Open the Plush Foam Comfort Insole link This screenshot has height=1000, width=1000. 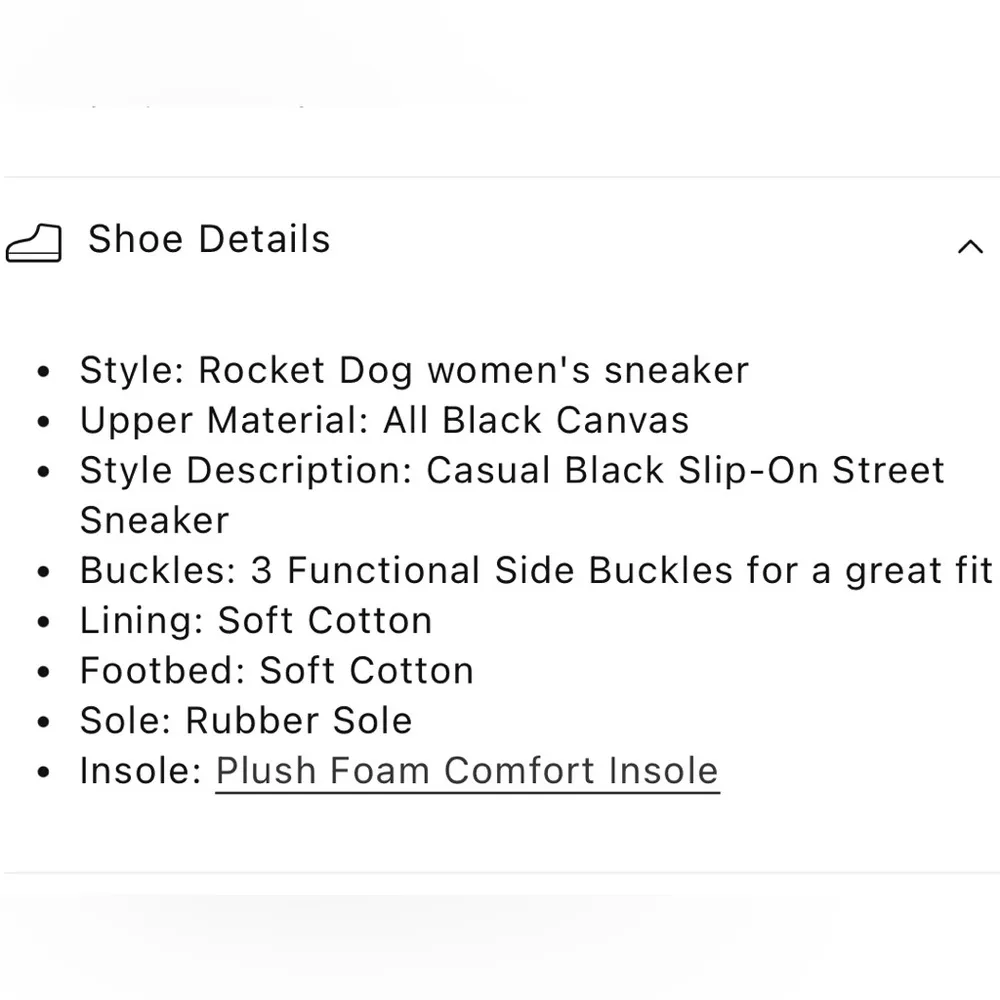(x=466, y=770)
